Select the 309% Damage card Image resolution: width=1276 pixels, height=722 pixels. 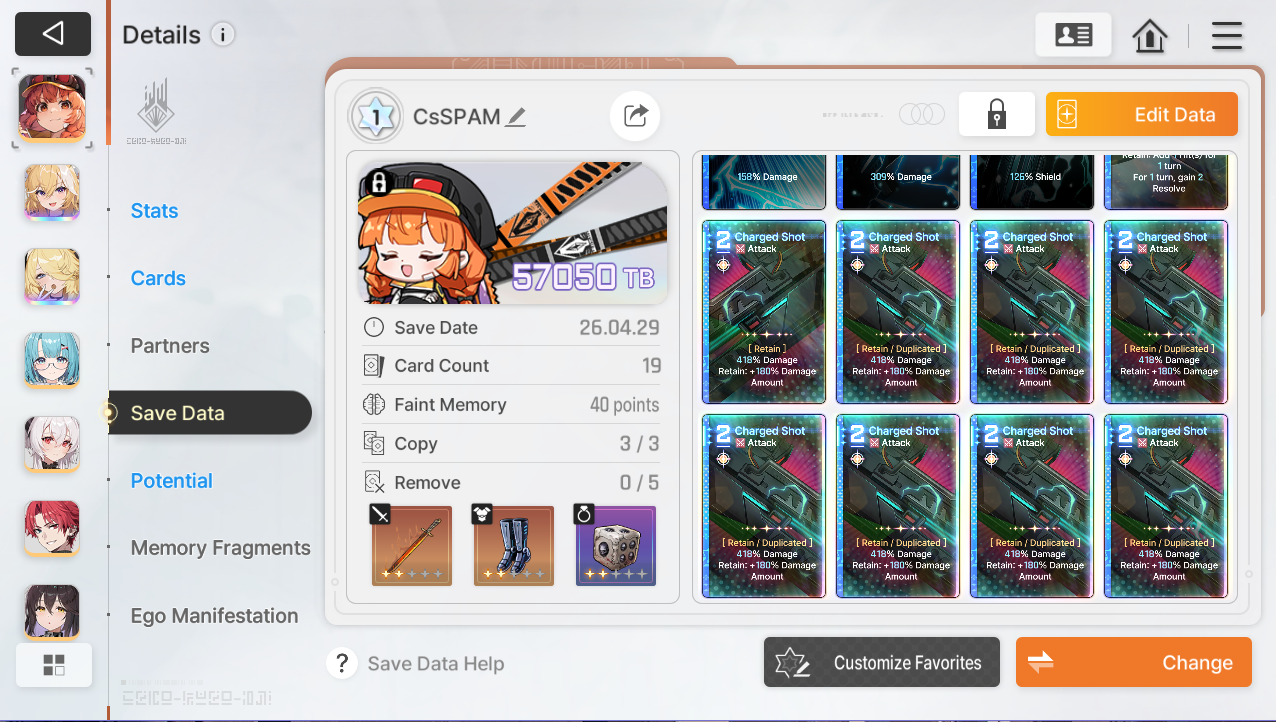coord(900,180)
